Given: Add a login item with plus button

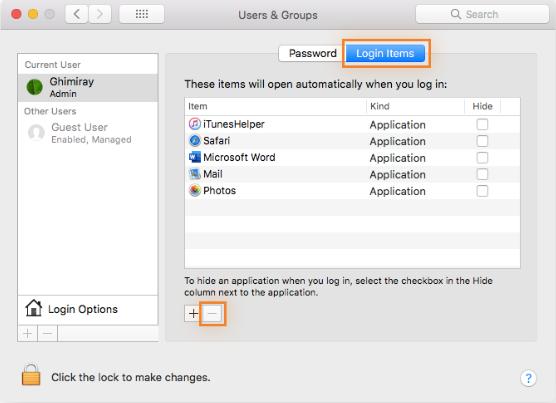Looking at the screenshot, I should coord(193,314).
